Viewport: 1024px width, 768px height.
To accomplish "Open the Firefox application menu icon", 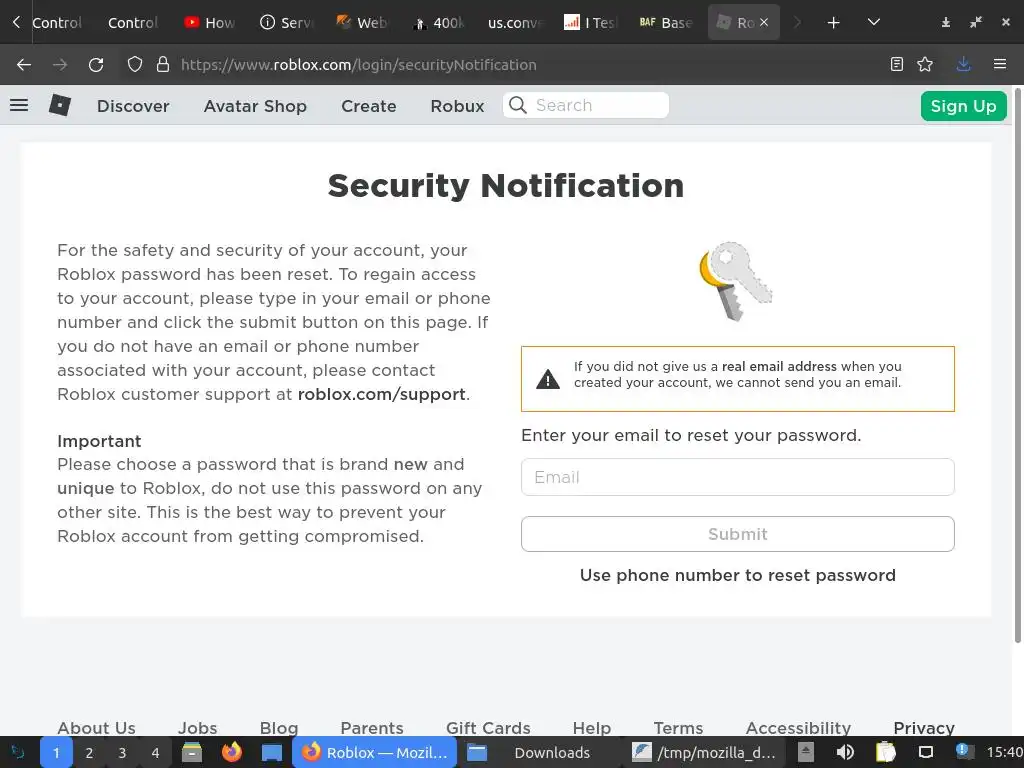I will pos(1000,64).
